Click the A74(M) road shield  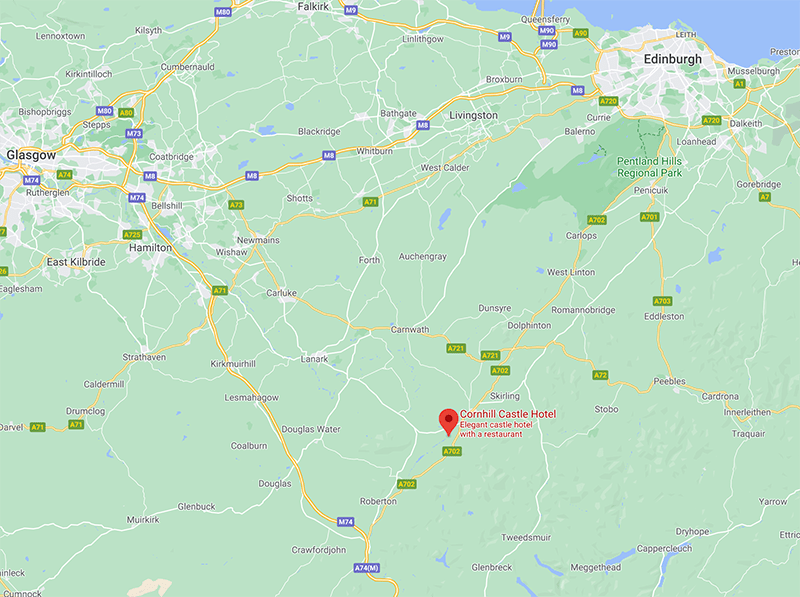(x=367, y=567)
